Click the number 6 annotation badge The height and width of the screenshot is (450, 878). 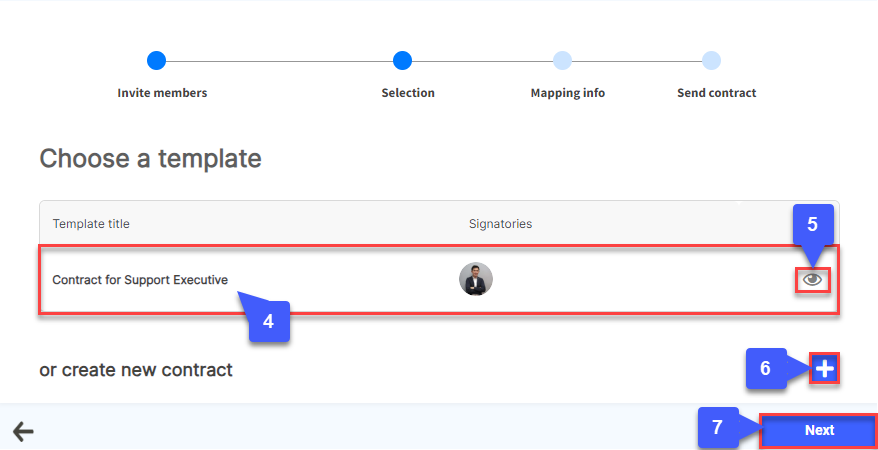[766, 368]
